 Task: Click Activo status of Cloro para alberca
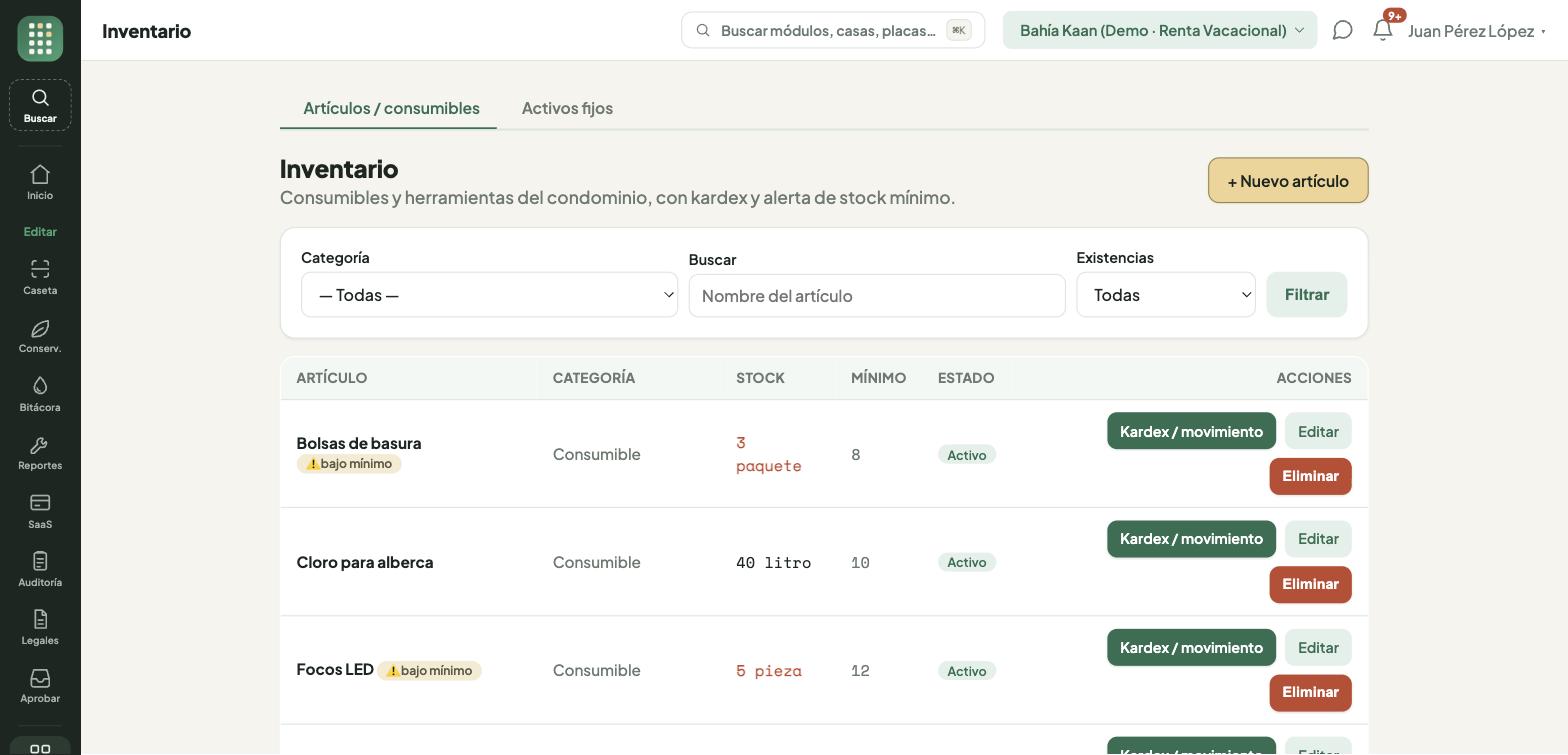click(x=967, y=563)
